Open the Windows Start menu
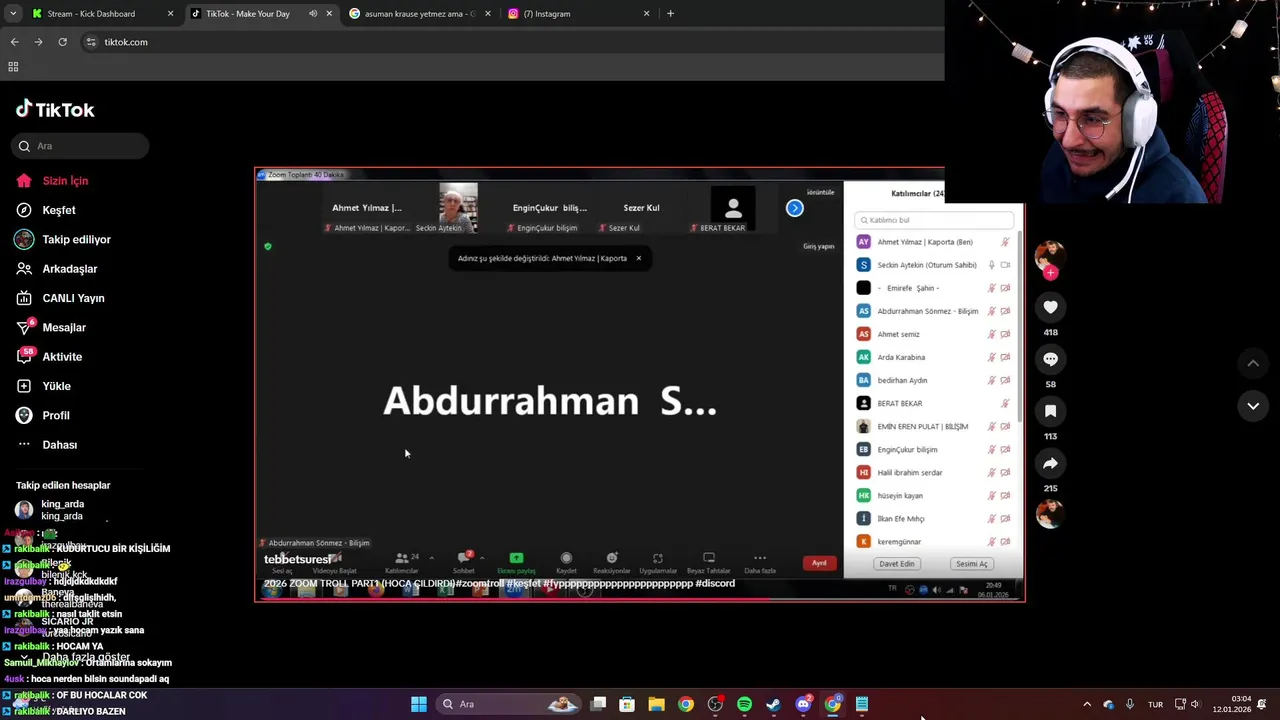1280x720 pixels. click(419, 704)
